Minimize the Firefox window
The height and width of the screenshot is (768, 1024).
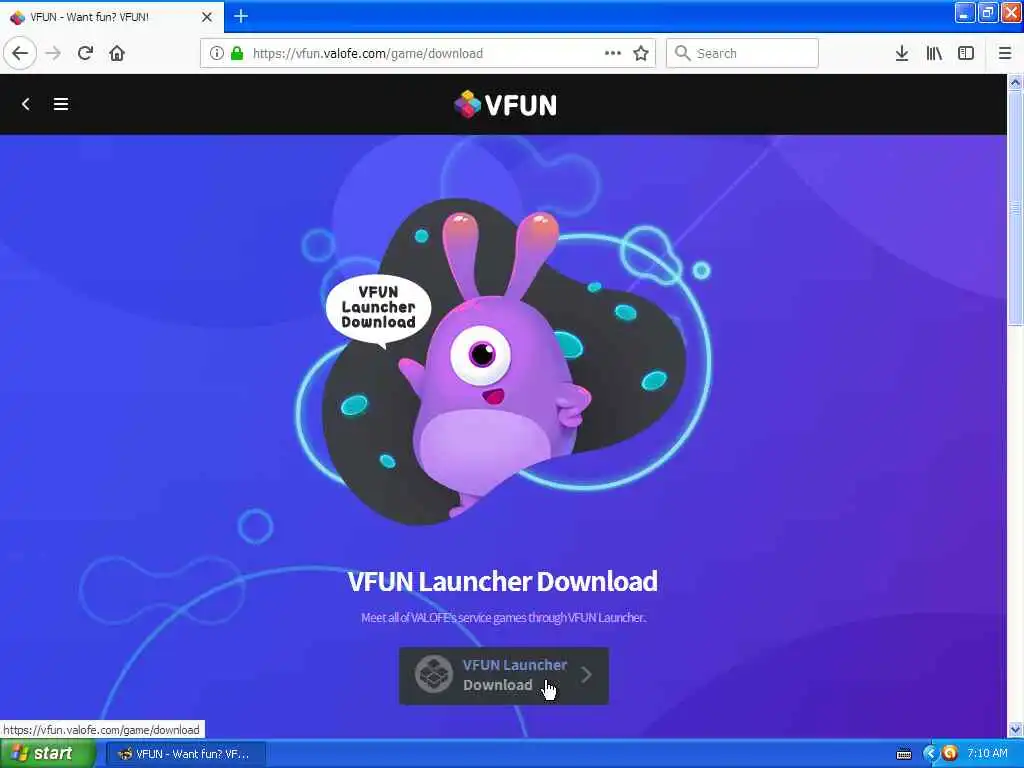tap(965, 12)
